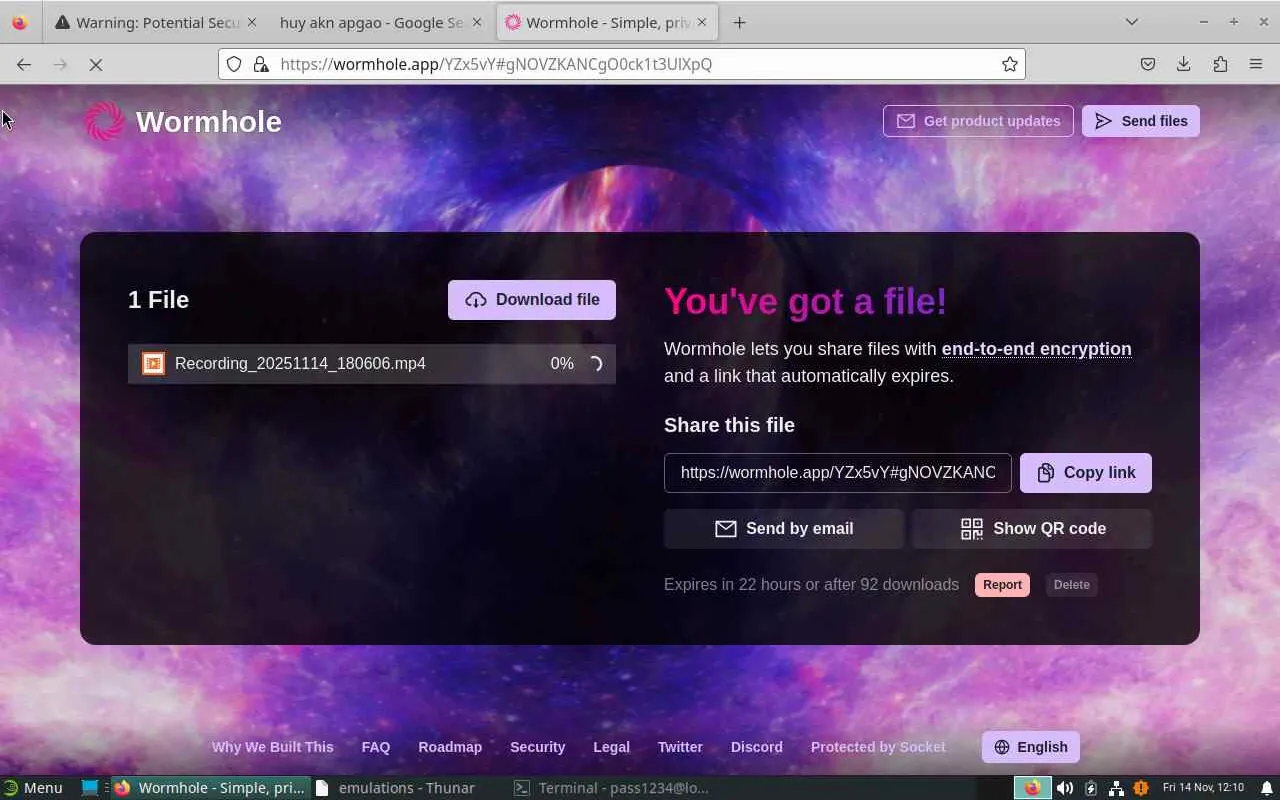Open the English language selector
1280x800 pixels.
1031,747
